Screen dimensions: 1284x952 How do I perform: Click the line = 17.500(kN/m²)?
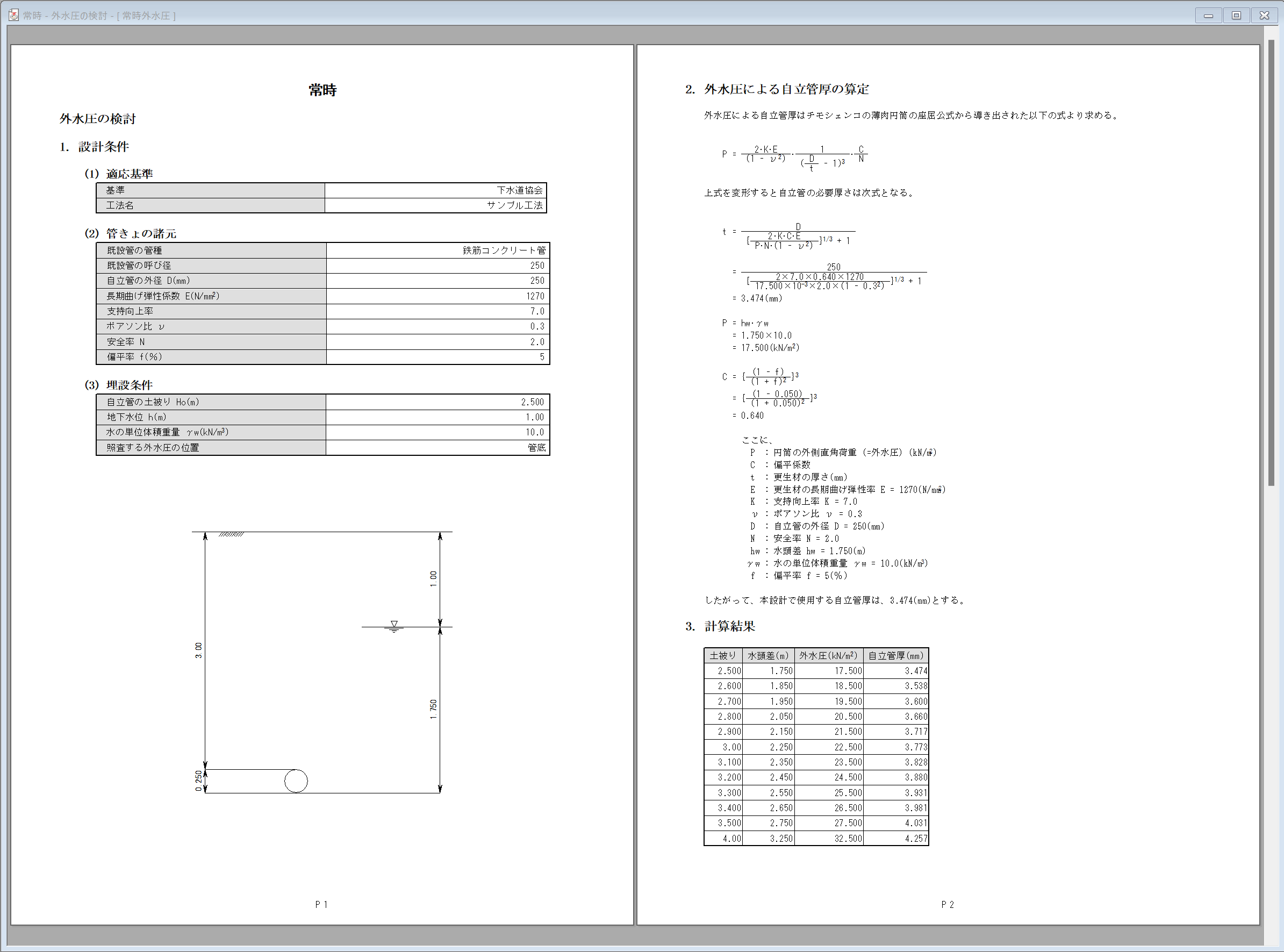pos(765,348)
